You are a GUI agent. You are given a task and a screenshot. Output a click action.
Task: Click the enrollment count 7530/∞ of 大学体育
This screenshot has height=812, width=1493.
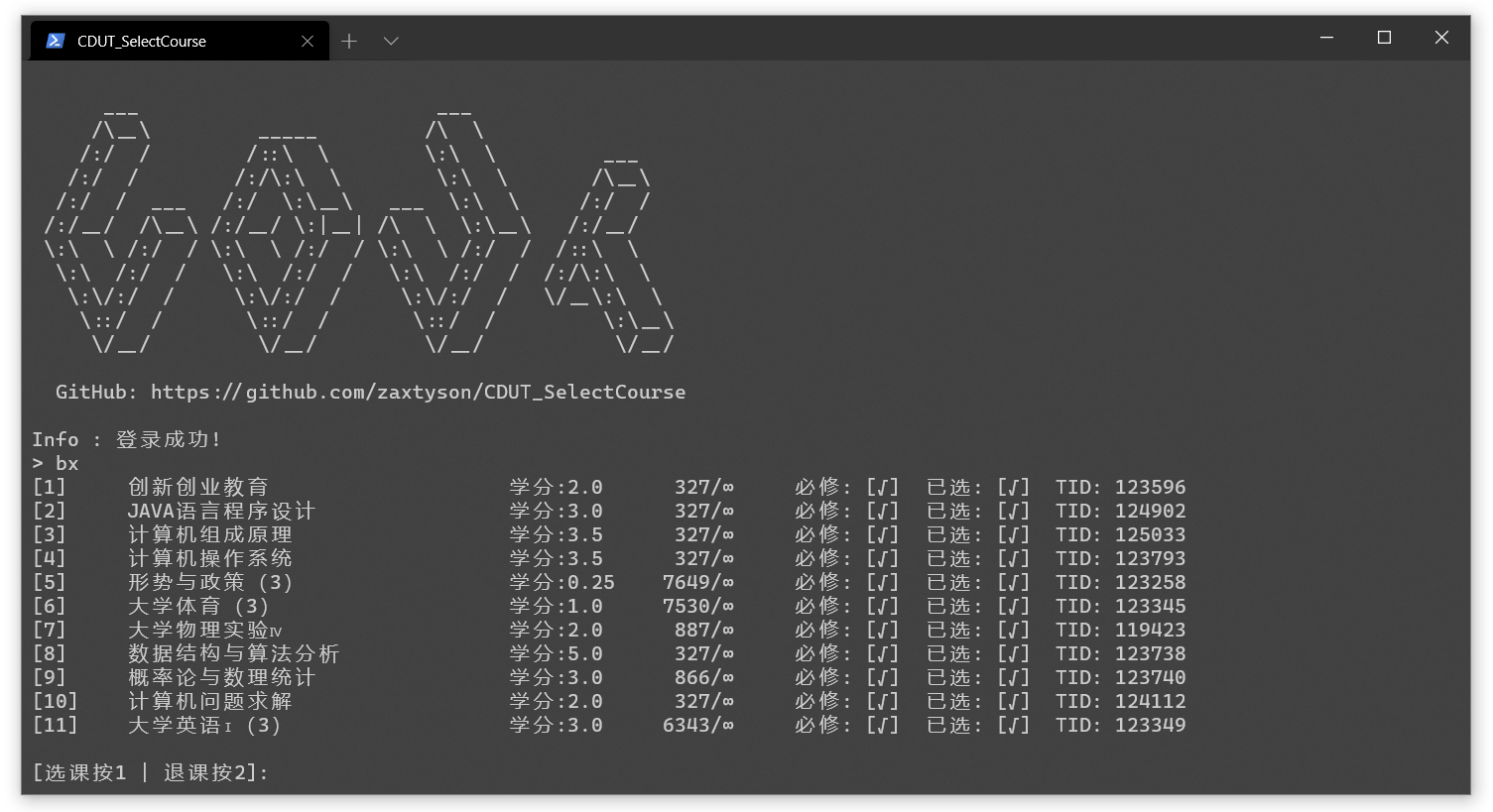(697, 606)
